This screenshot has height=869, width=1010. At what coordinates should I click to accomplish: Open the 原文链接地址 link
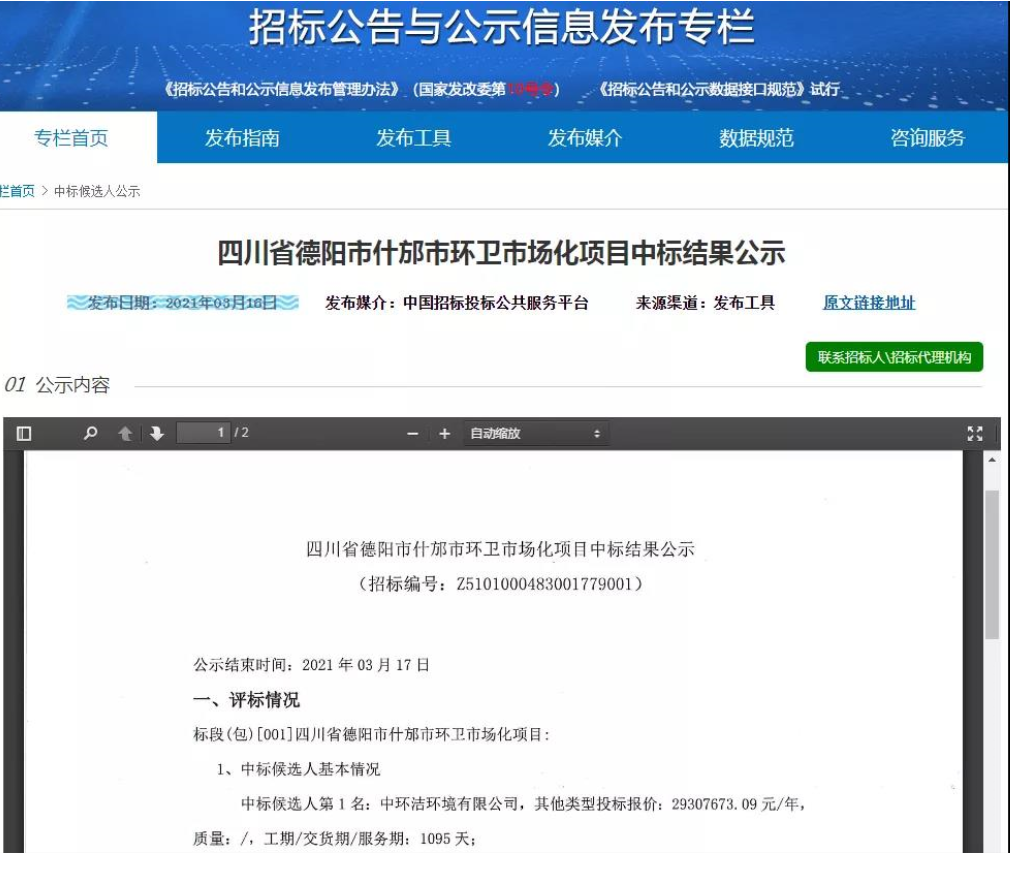(868, 303)
